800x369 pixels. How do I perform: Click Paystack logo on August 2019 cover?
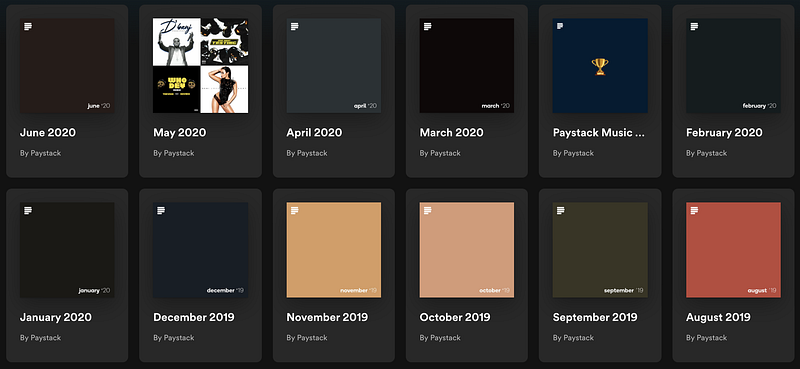click(x=694, y=210)
